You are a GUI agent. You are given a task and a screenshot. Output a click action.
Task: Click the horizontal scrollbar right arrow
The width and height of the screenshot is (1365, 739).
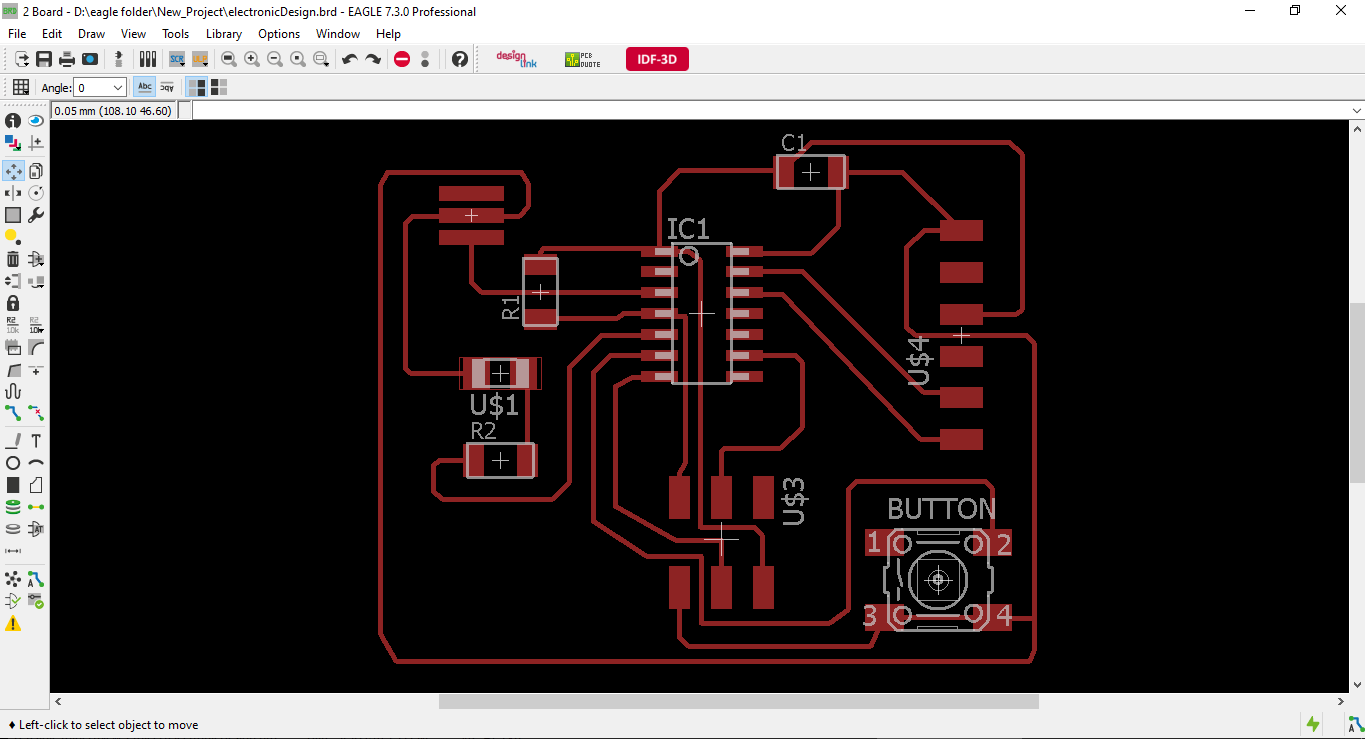pyautogui.click(x=1341, y=701)
